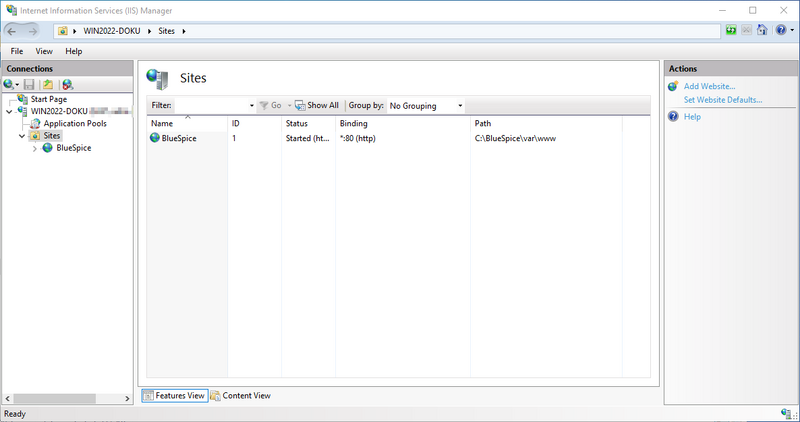Click the Application Pools icon in tree
This screenshot has width=800, height=422.
coord(35,123)
